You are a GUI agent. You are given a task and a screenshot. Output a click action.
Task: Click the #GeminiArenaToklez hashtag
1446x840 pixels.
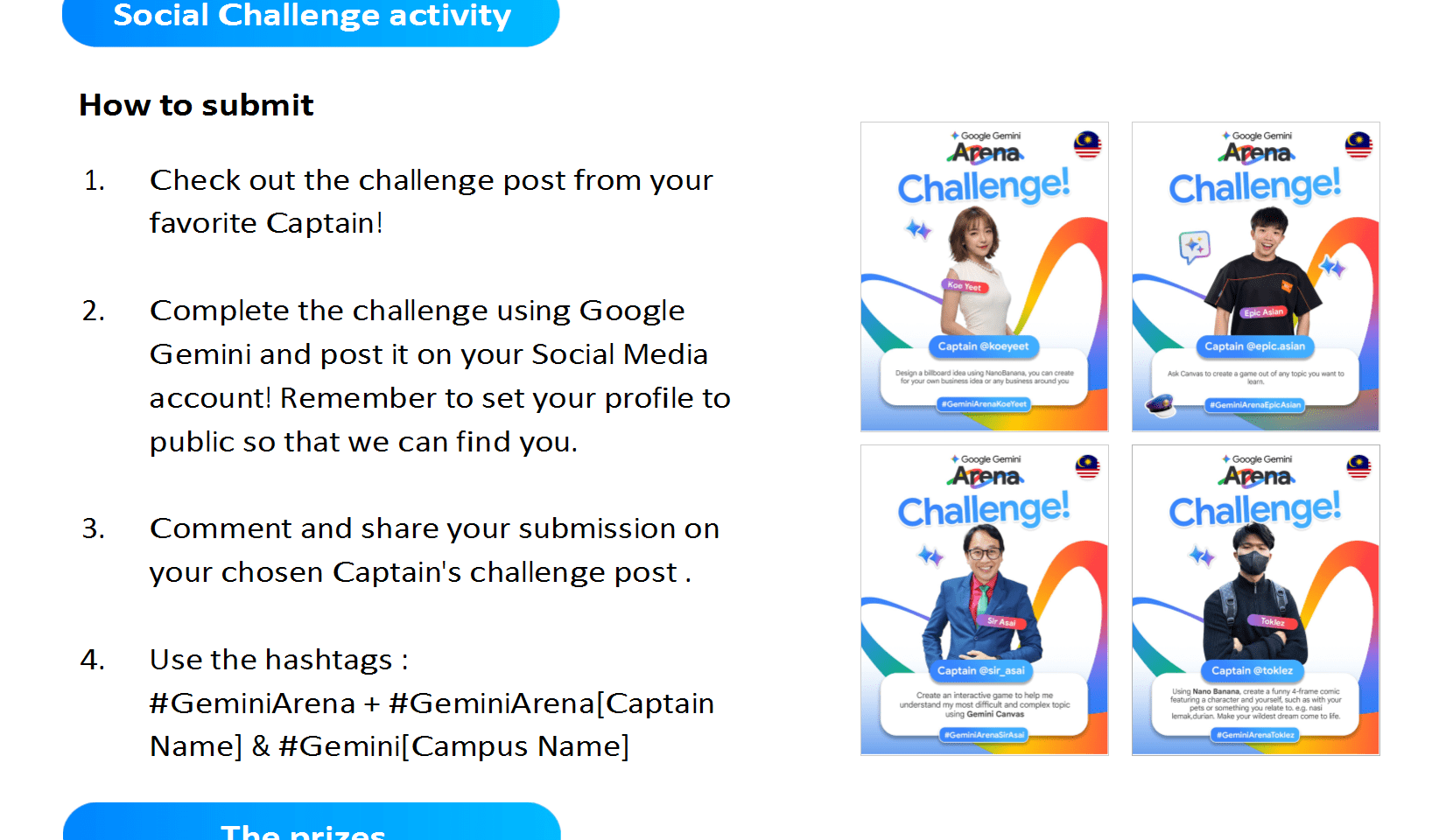pos(1255,735)
